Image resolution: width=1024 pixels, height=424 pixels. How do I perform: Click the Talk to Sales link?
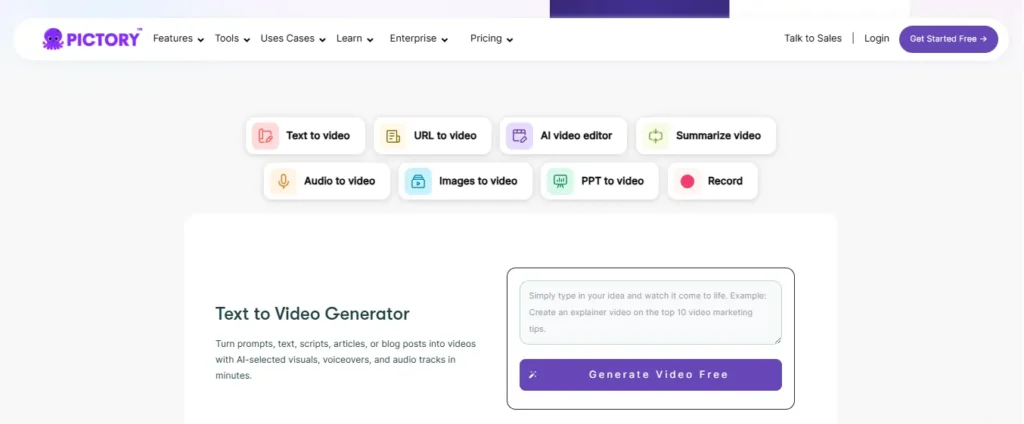pos(813,39)
